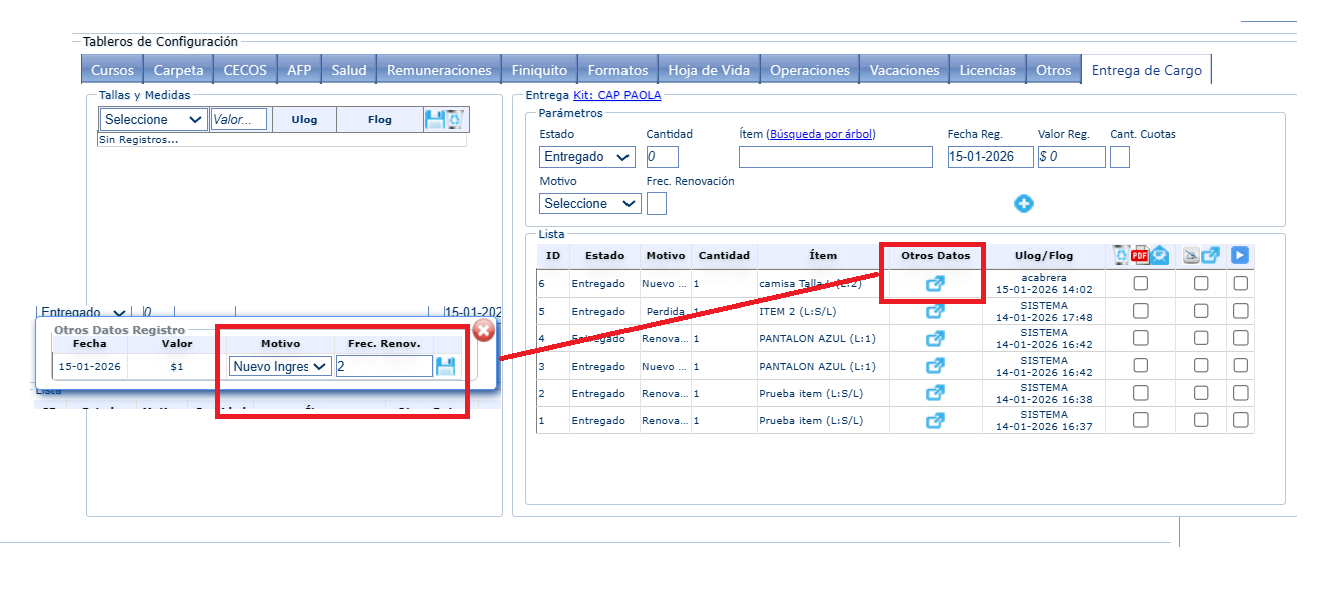Check the middle checkbox for row ID 1
The image size is (1341, 599).
click(1201, 420)
